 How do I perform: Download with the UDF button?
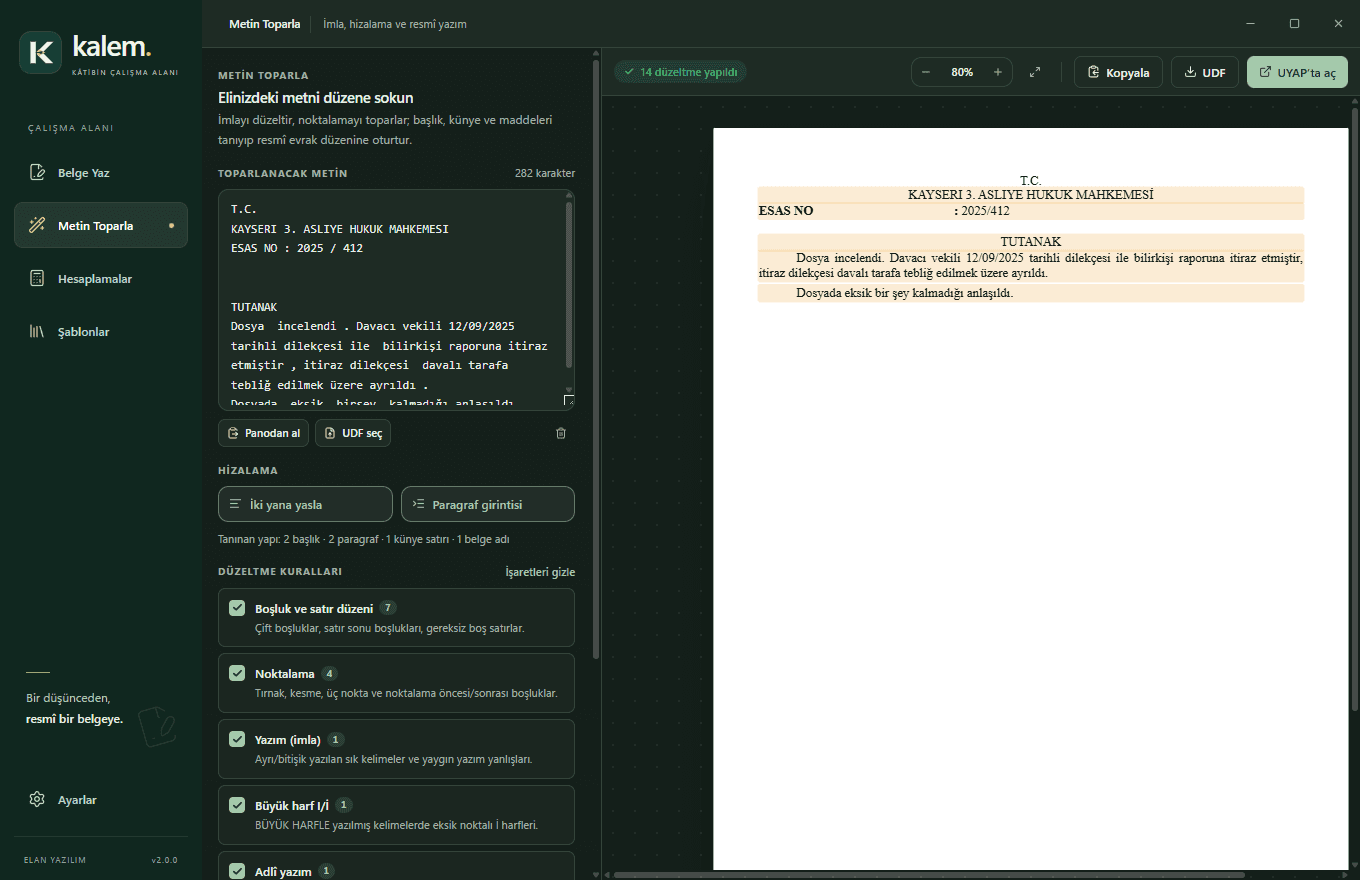pos(1205,72)
